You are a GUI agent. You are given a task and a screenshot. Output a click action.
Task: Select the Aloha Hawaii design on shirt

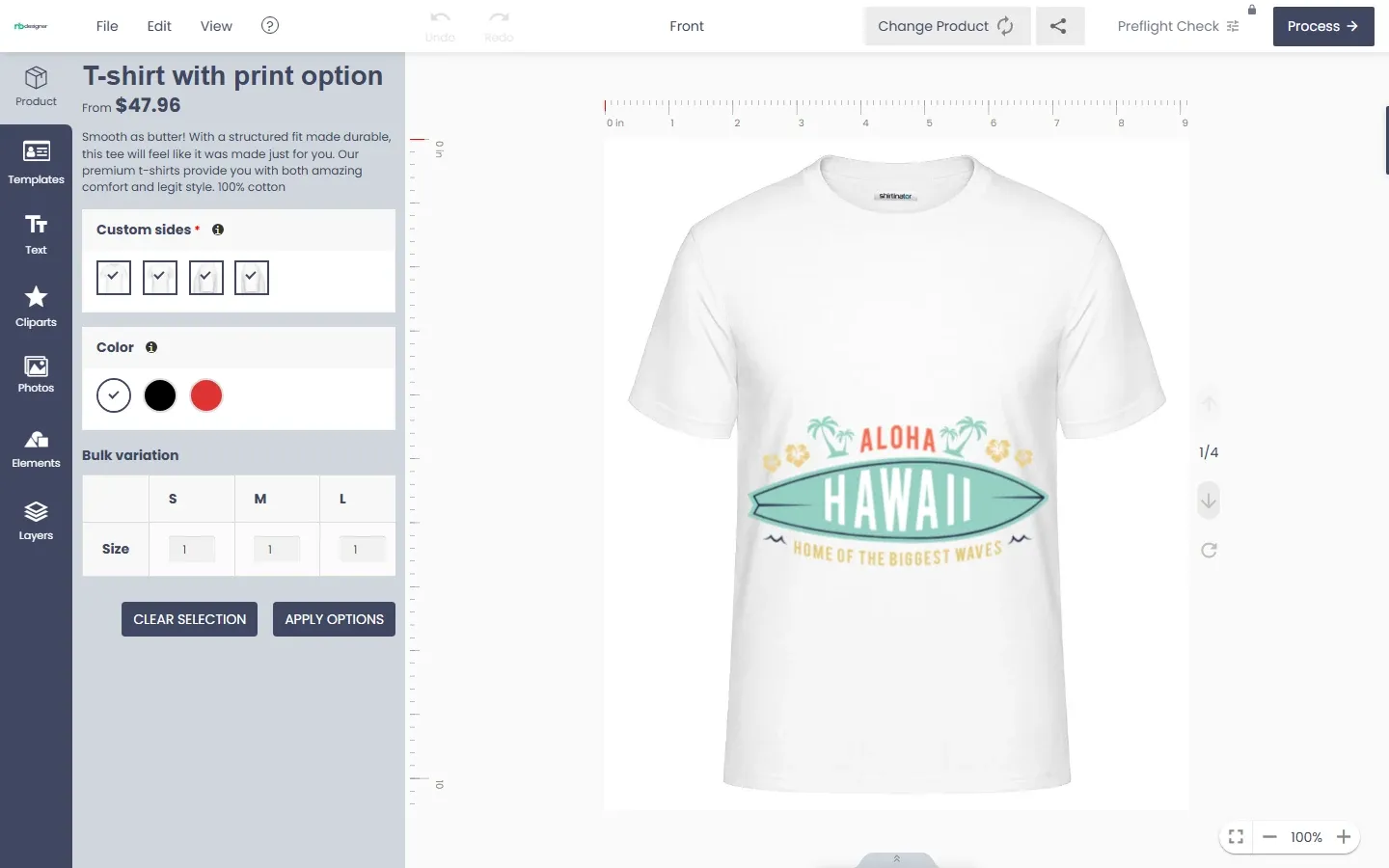(x=897, y=492)
